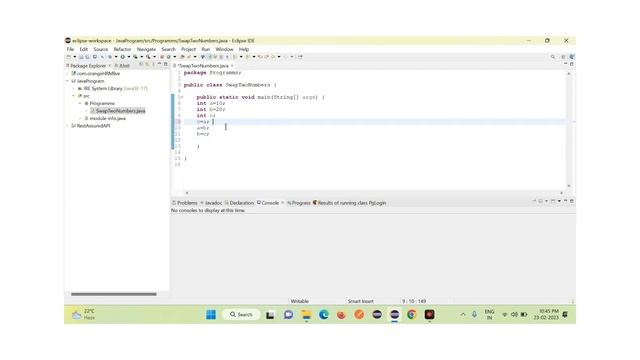
Task: Collapse the Programms package node
Action: pyautogui.click(x=80, y=103)
